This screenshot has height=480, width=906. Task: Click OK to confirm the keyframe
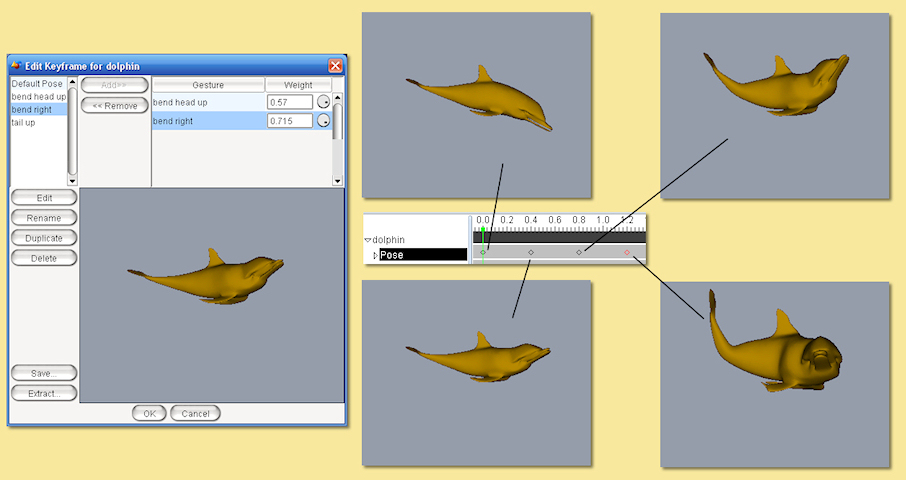(x=150, y=413)
